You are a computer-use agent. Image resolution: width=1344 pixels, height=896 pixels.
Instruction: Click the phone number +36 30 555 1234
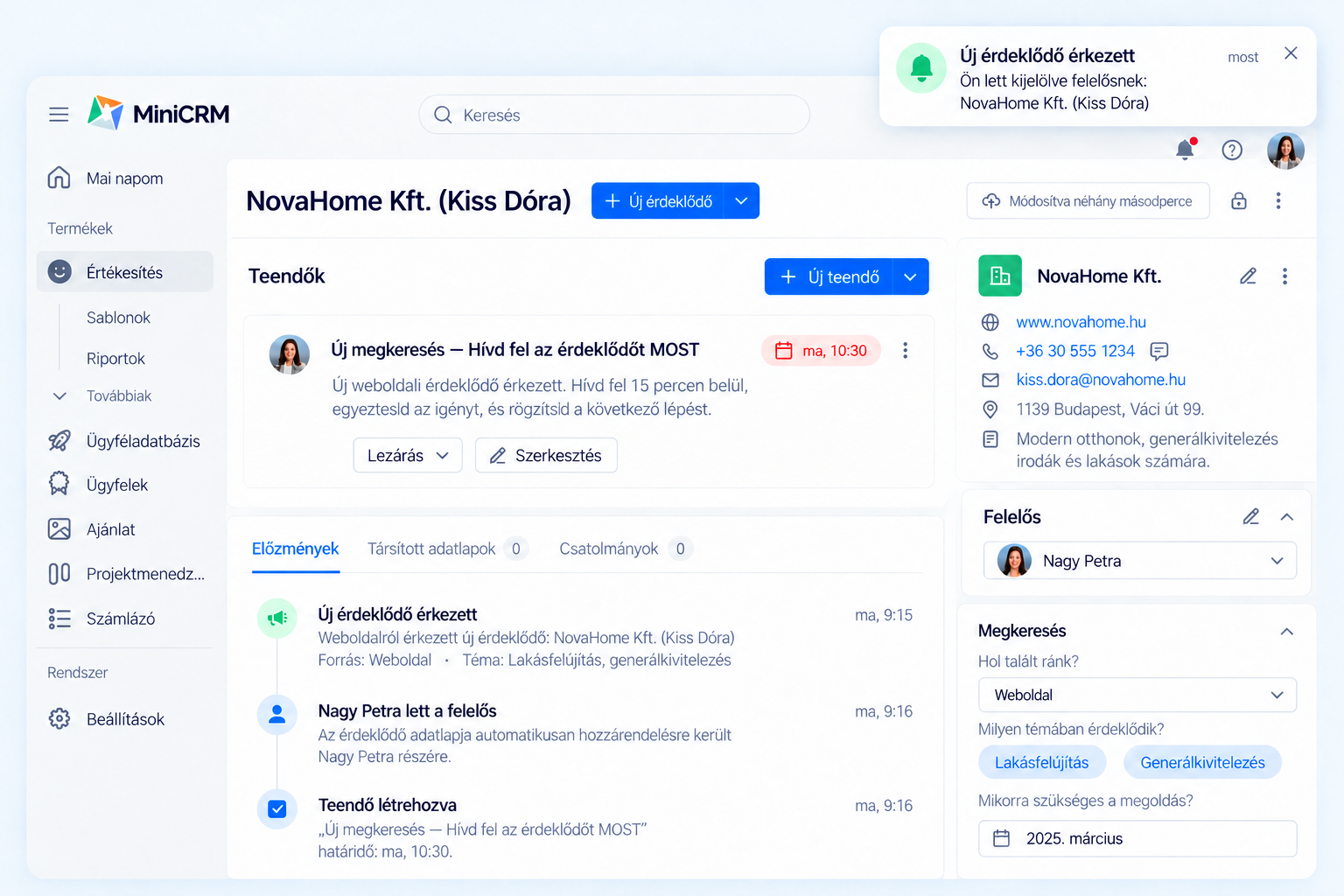(x=1075, y=351)
